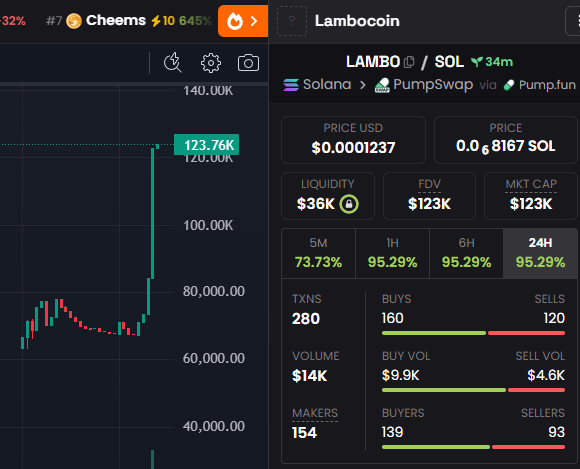580x469 pixels.
Task: Select the 24H timeframe tab
Action: tap(540, 253)
